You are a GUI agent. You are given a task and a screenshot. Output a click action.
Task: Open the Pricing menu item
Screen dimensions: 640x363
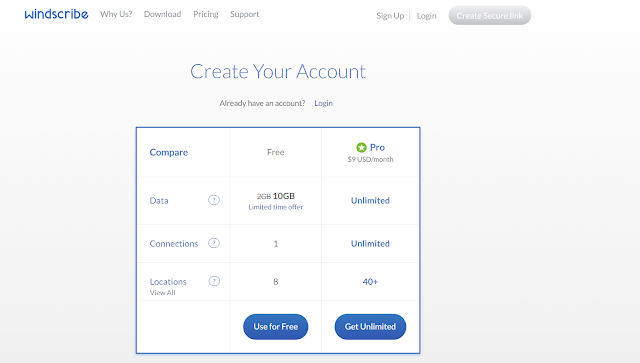206,14
